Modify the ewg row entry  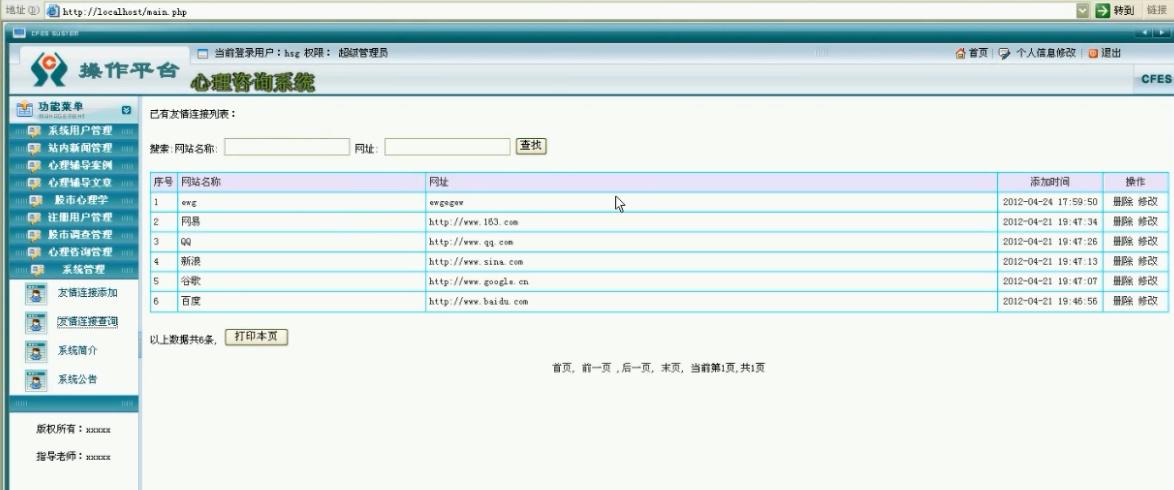1148,202
